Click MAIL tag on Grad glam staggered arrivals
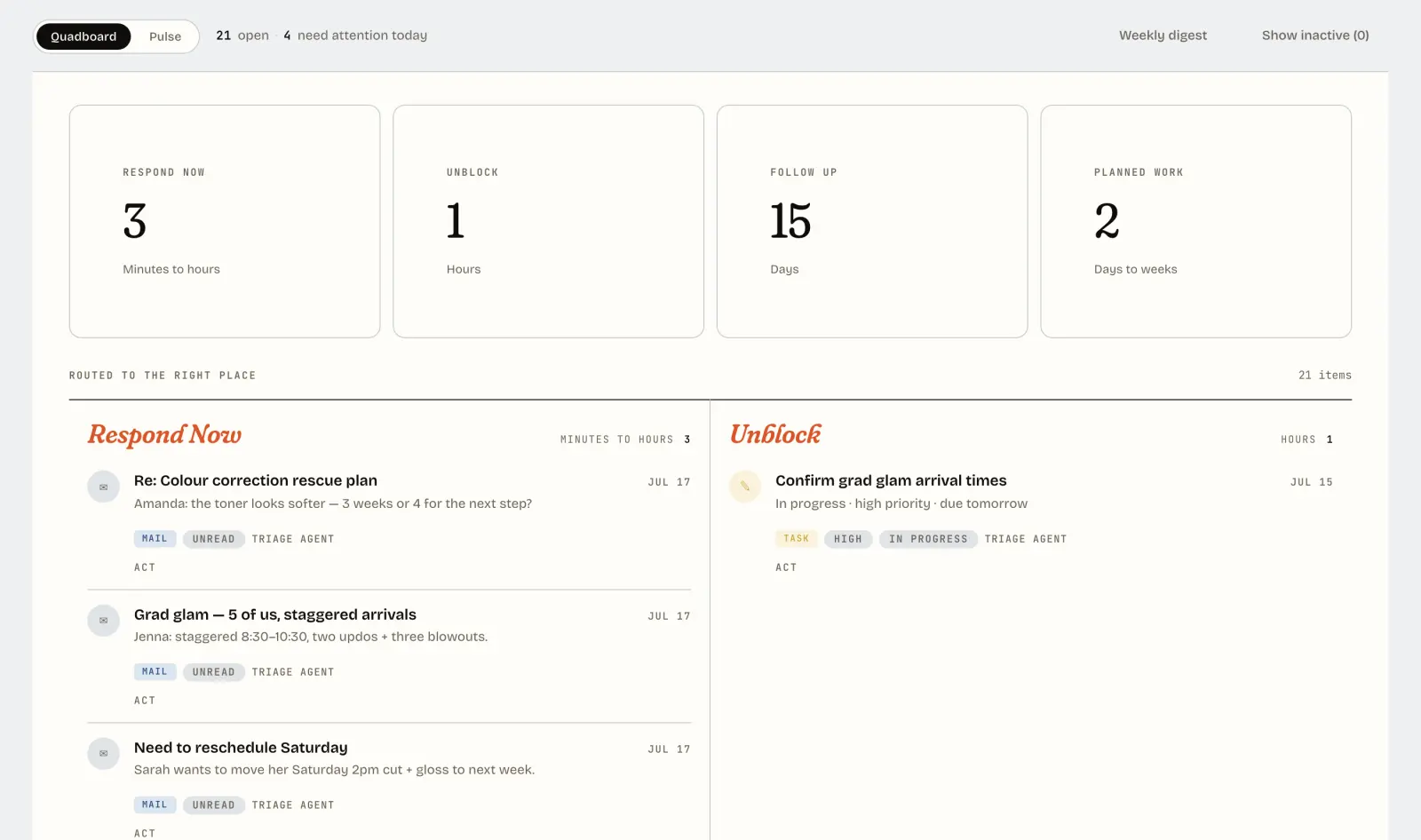Screen dimensions: 1421x840 (155, 671)
